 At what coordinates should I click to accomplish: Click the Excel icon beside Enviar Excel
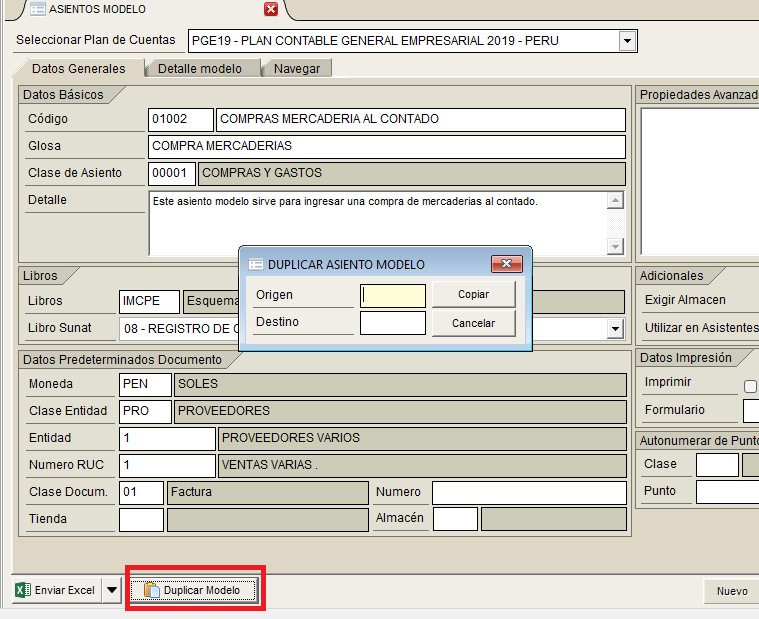click(x=23, y=590)
